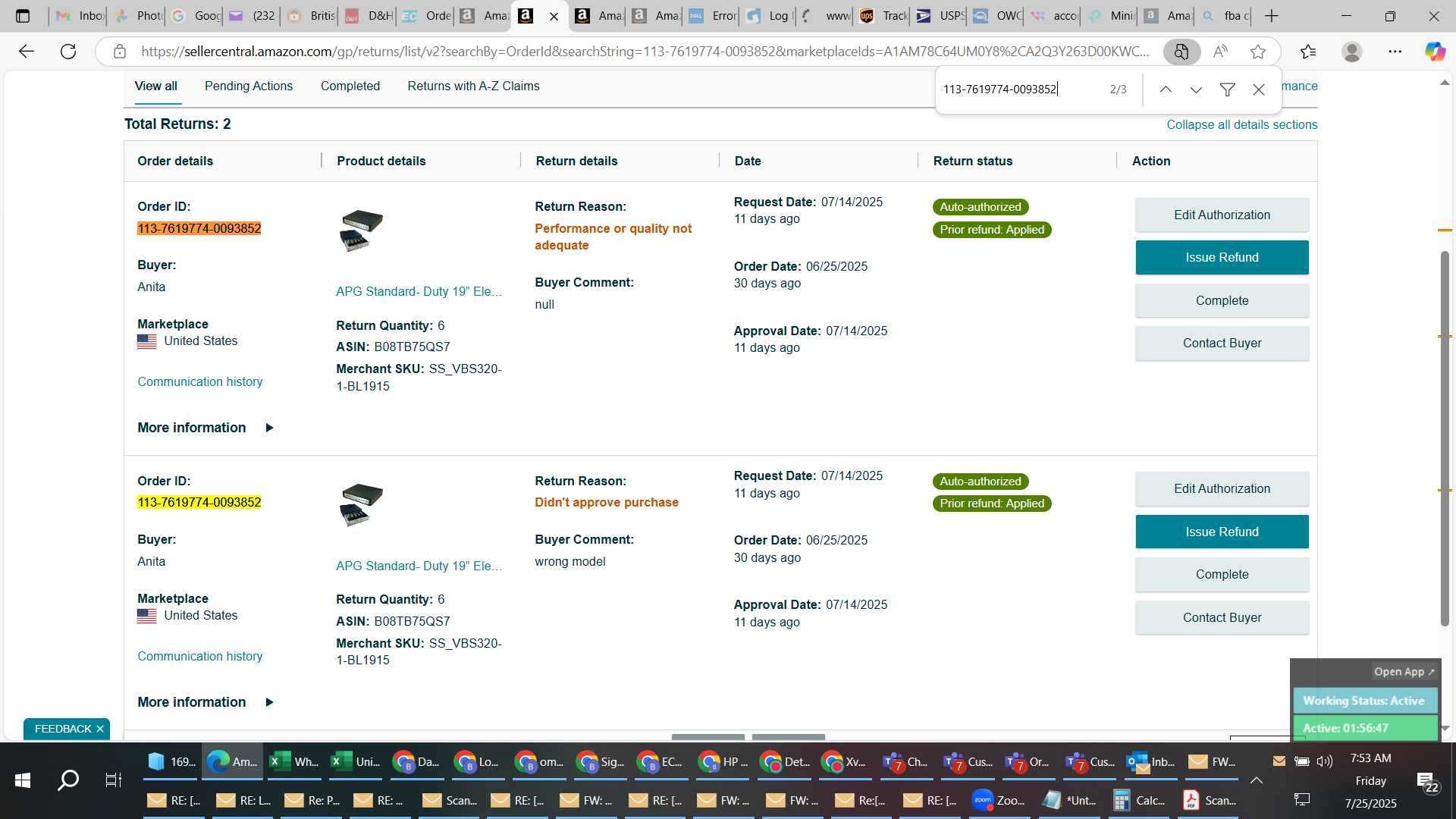
Task: Open Task View icon
Action: [113, 780]
